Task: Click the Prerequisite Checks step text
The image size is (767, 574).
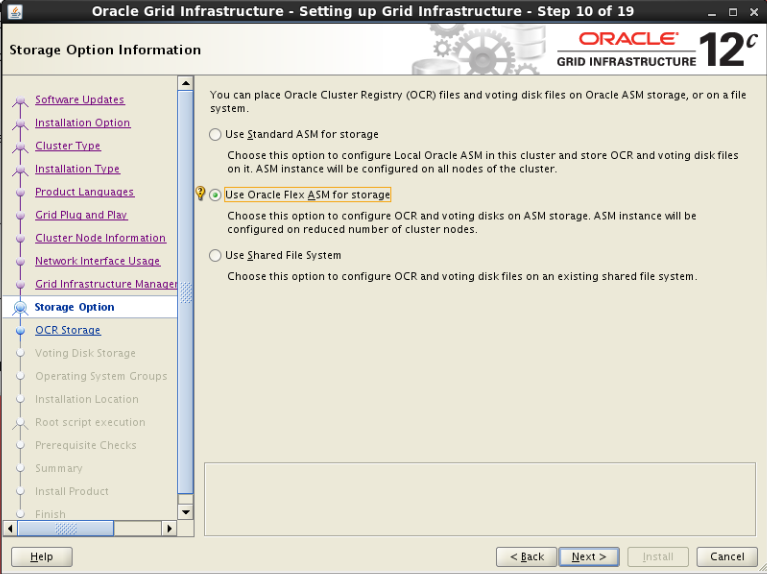Action: [x=86, y=445]
